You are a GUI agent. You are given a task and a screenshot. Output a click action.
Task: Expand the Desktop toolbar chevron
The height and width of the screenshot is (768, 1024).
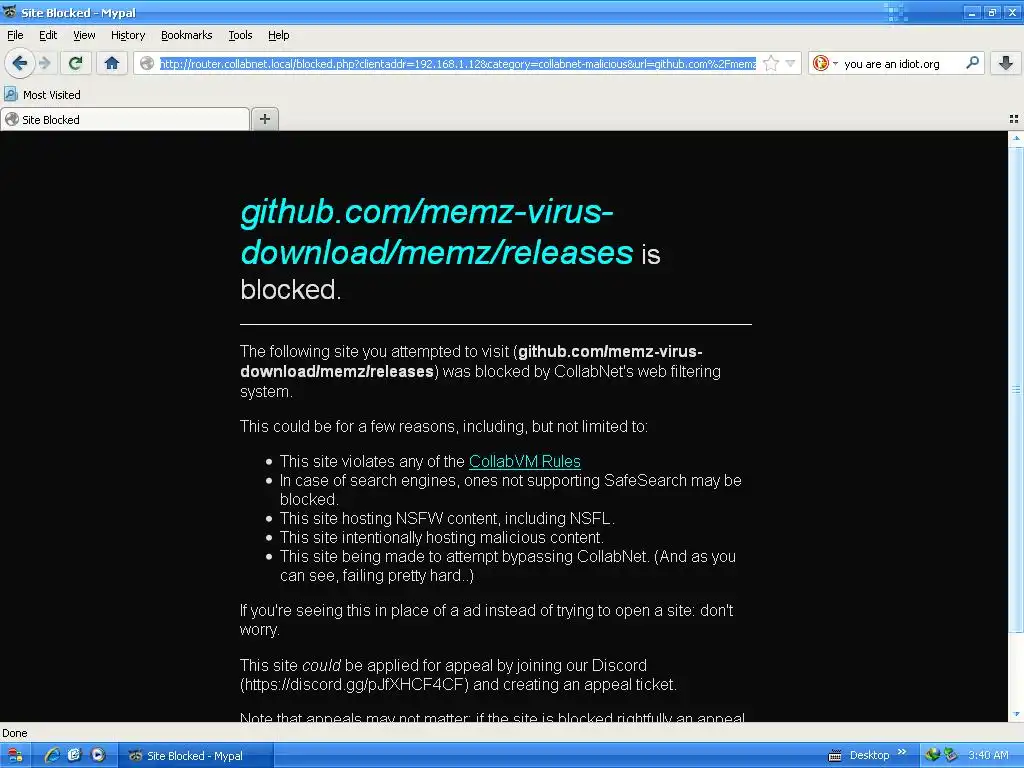click(902, 752)
